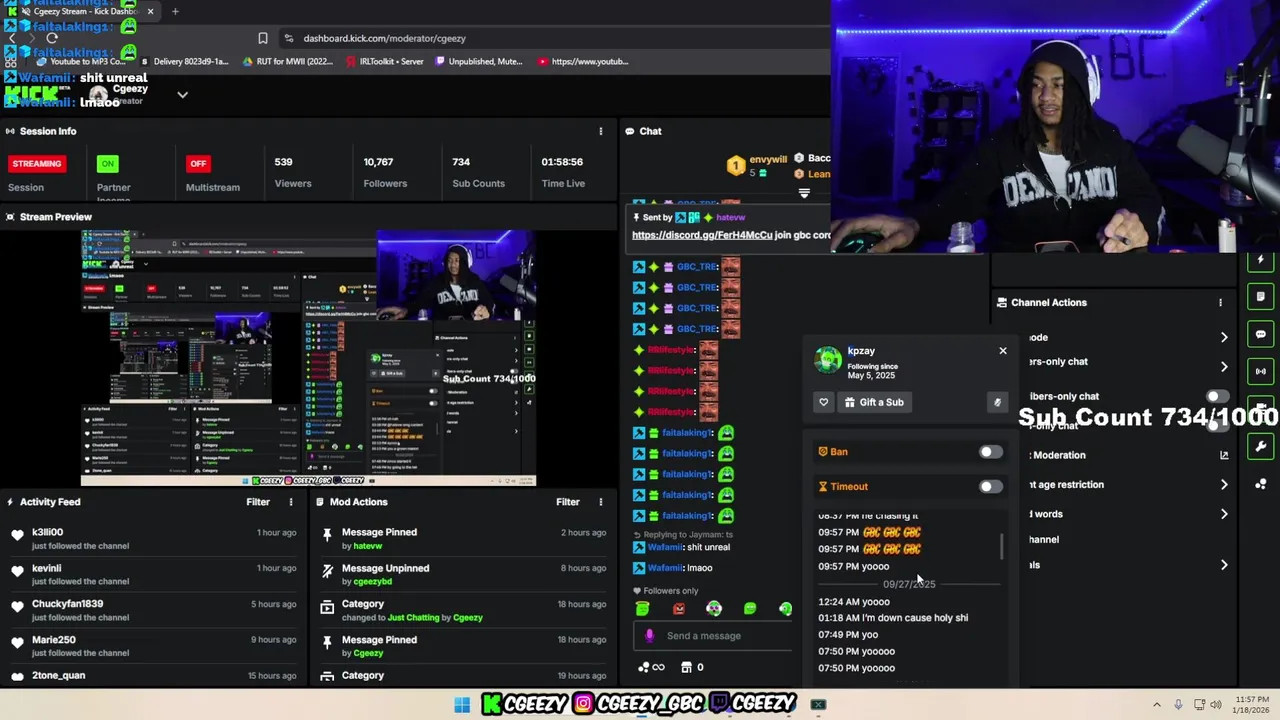1280x720 pixels.
Task: Open the Mod Actions Filter
Action: (568, 502)
